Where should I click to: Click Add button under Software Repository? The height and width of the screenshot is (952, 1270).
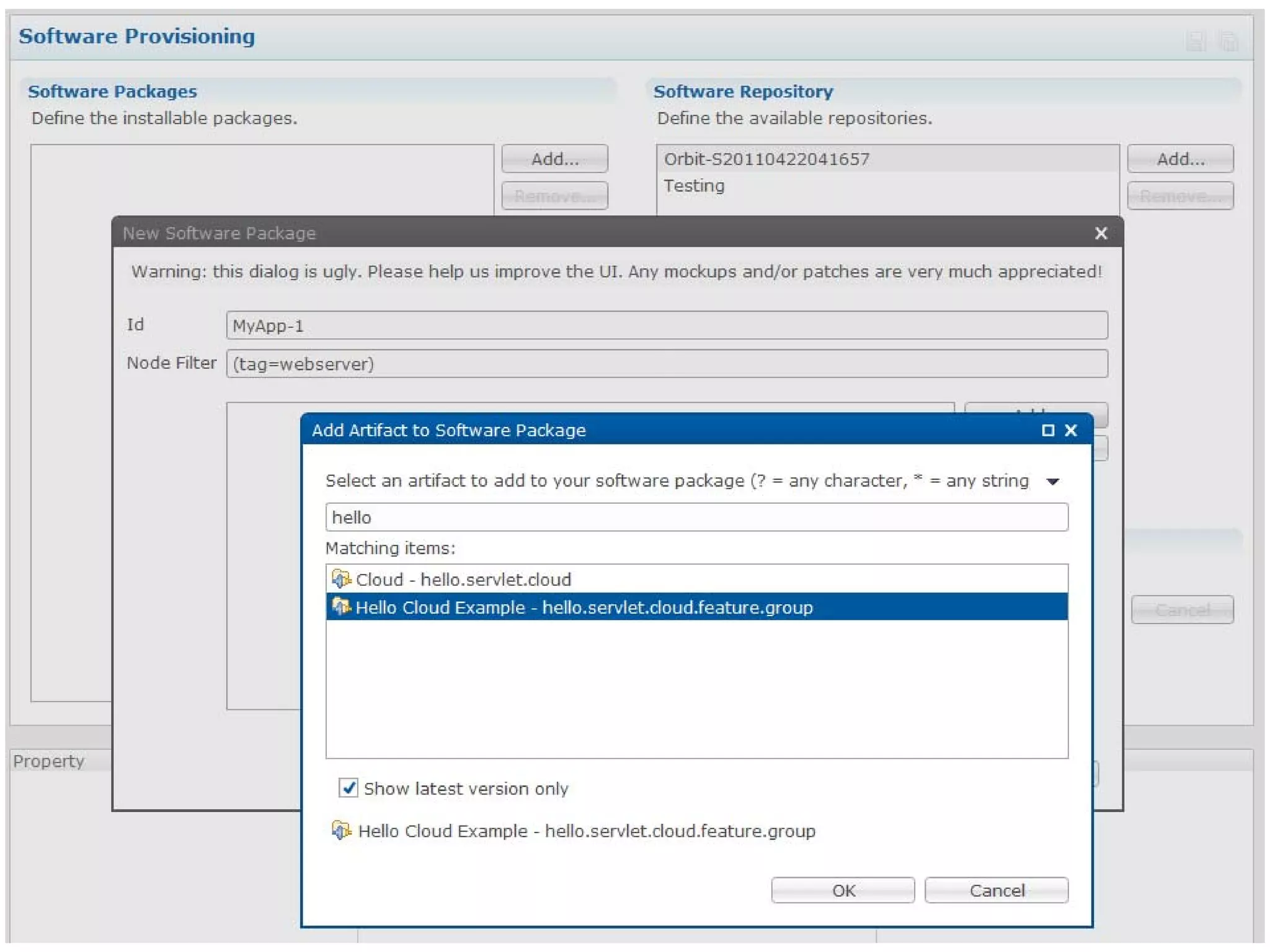(x=1179, y=159)
